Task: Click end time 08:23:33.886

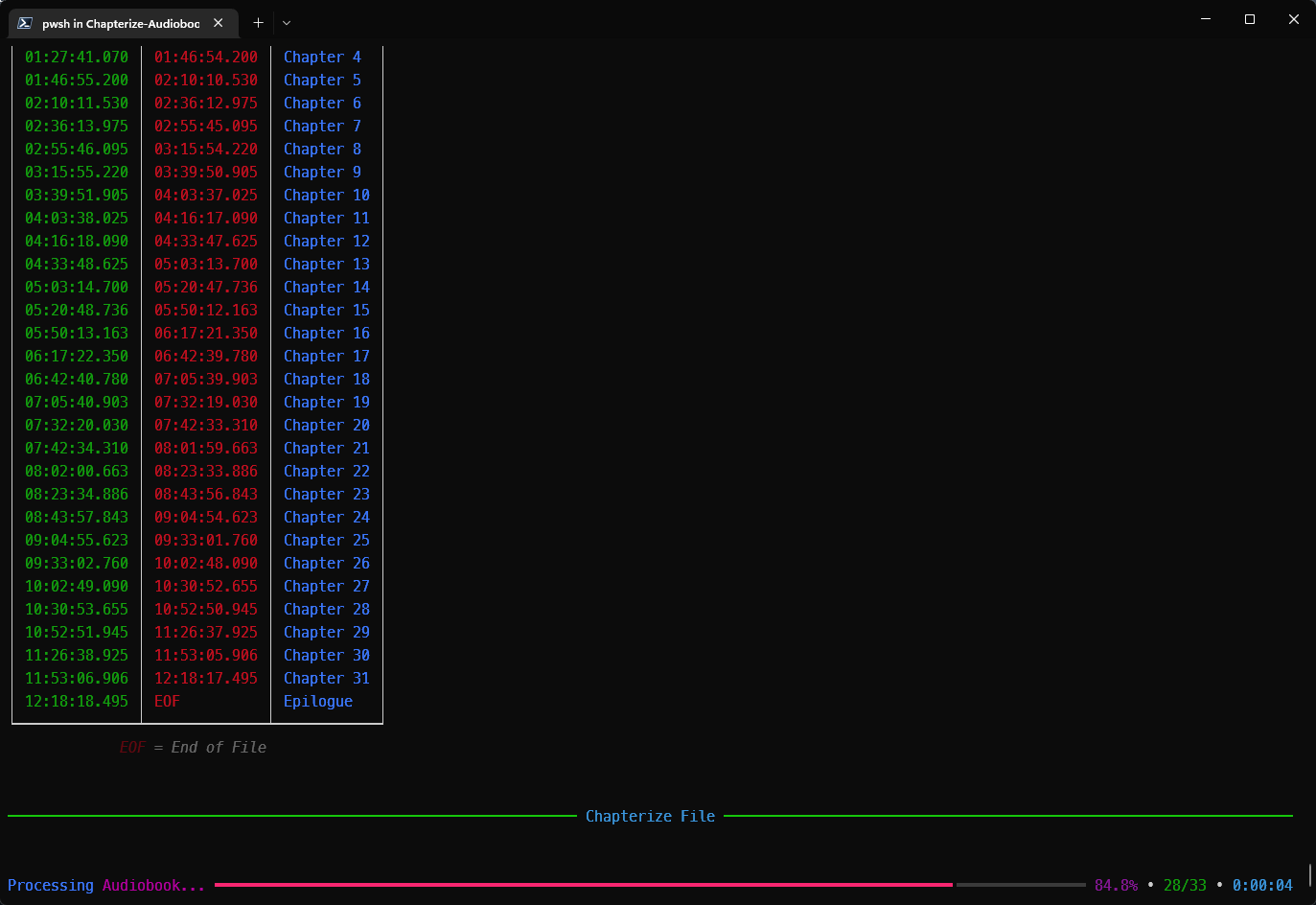Action: pyautogui.click(x=206, y=472)
